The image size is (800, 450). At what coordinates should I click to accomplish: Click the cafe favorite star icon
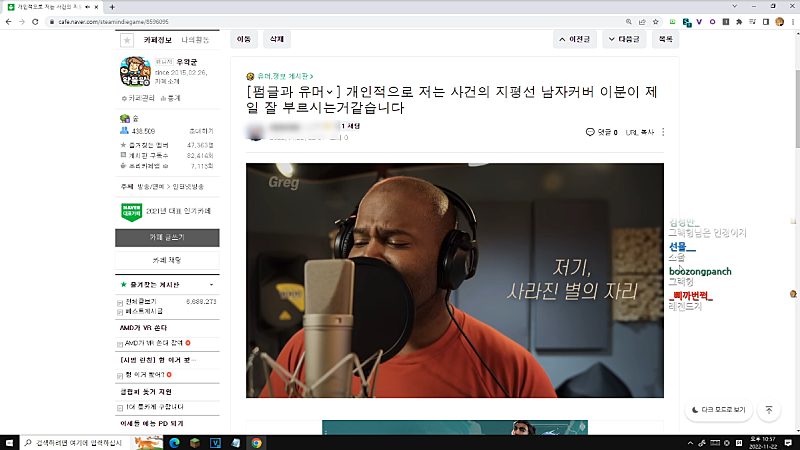point(126,40)
